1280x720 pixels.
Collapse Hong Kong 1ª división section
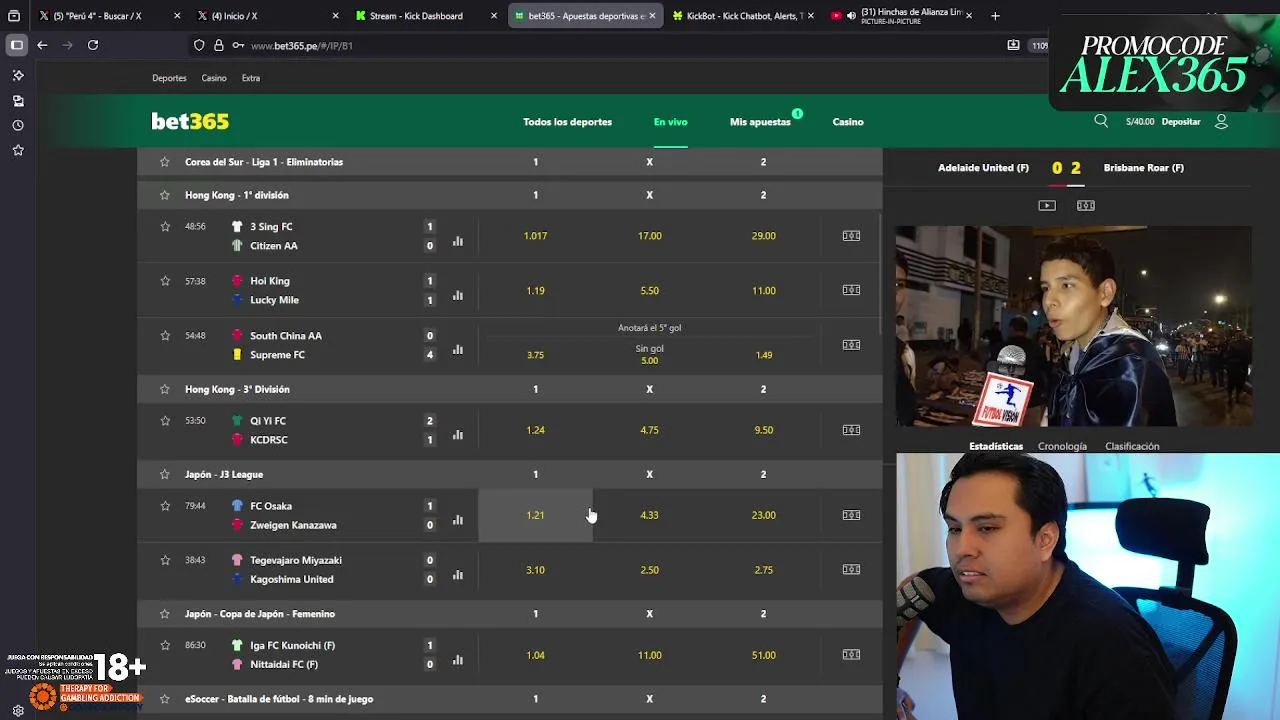(x=510, y=195)
